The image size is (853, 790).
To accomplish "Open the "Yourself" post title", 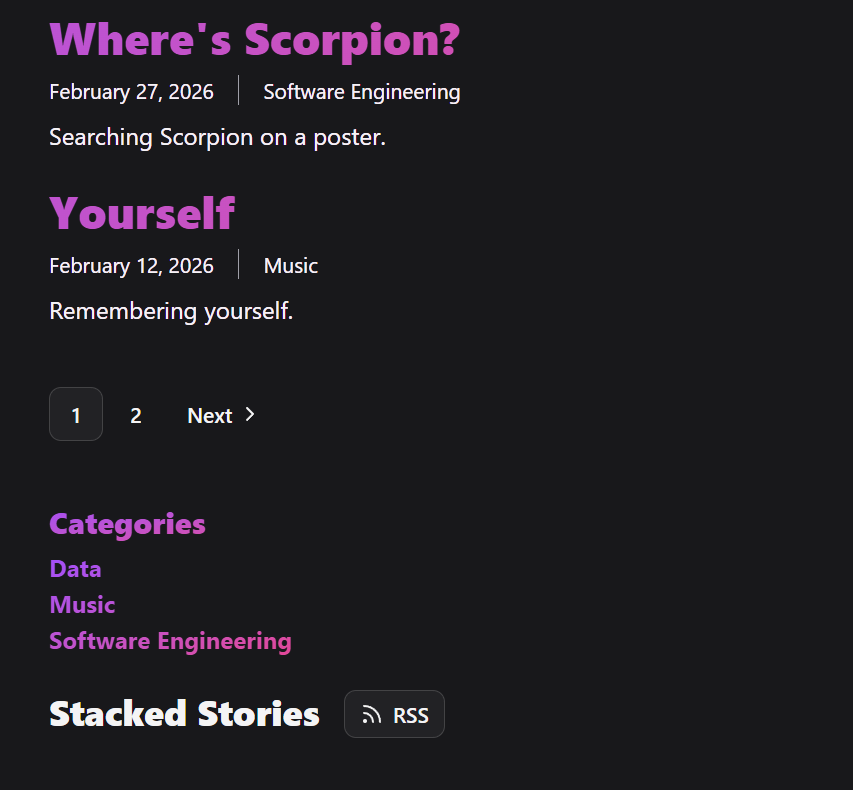I will (142, 213).
